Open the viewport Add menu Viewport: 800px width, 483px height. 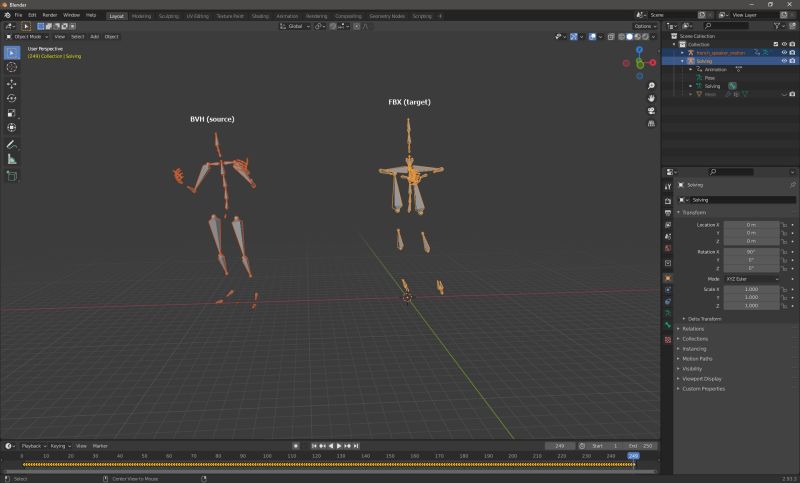[94, 37]
